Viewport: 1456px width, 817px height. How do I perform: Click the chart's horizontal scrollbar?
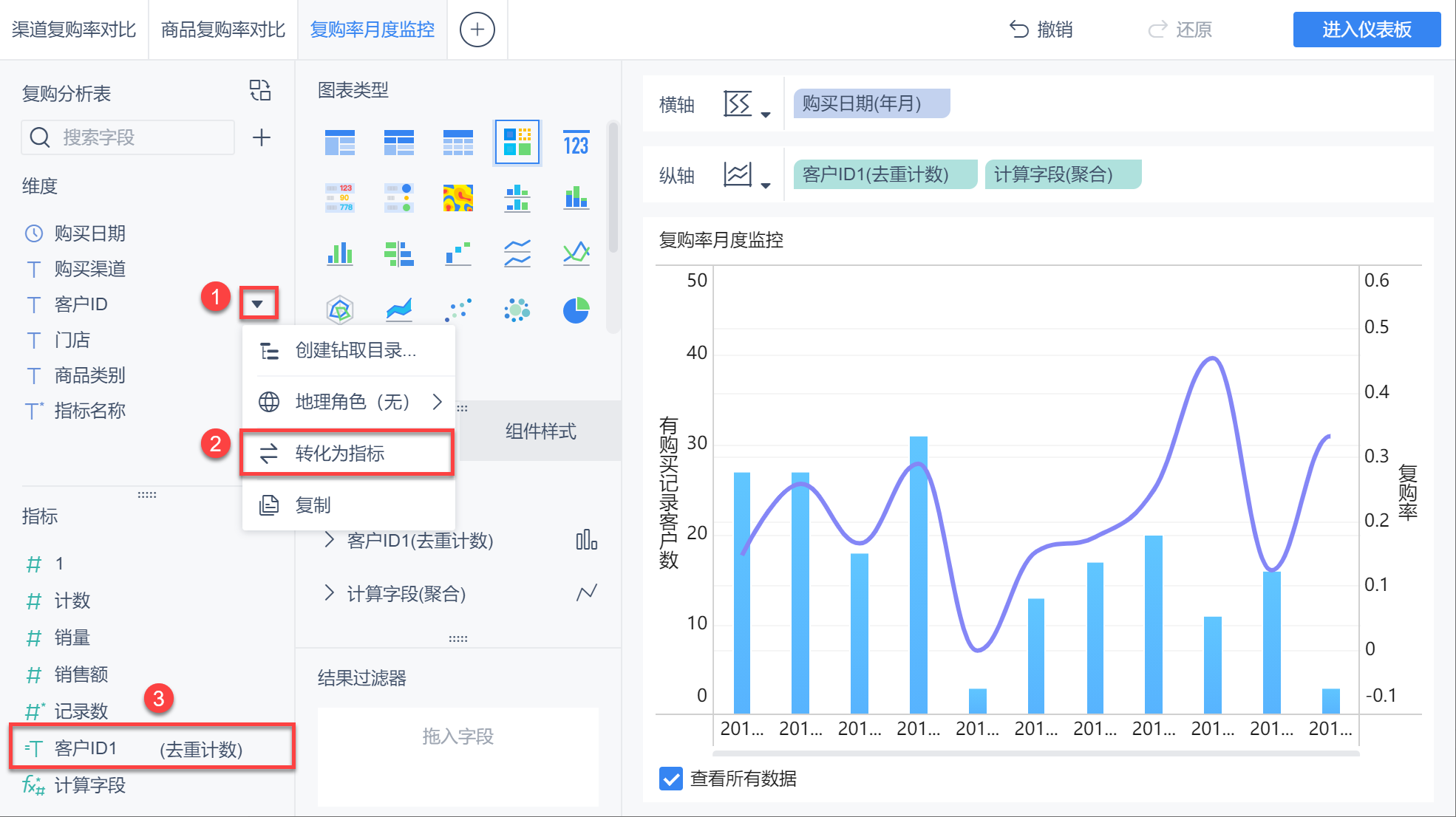[x=1035, y=753]
